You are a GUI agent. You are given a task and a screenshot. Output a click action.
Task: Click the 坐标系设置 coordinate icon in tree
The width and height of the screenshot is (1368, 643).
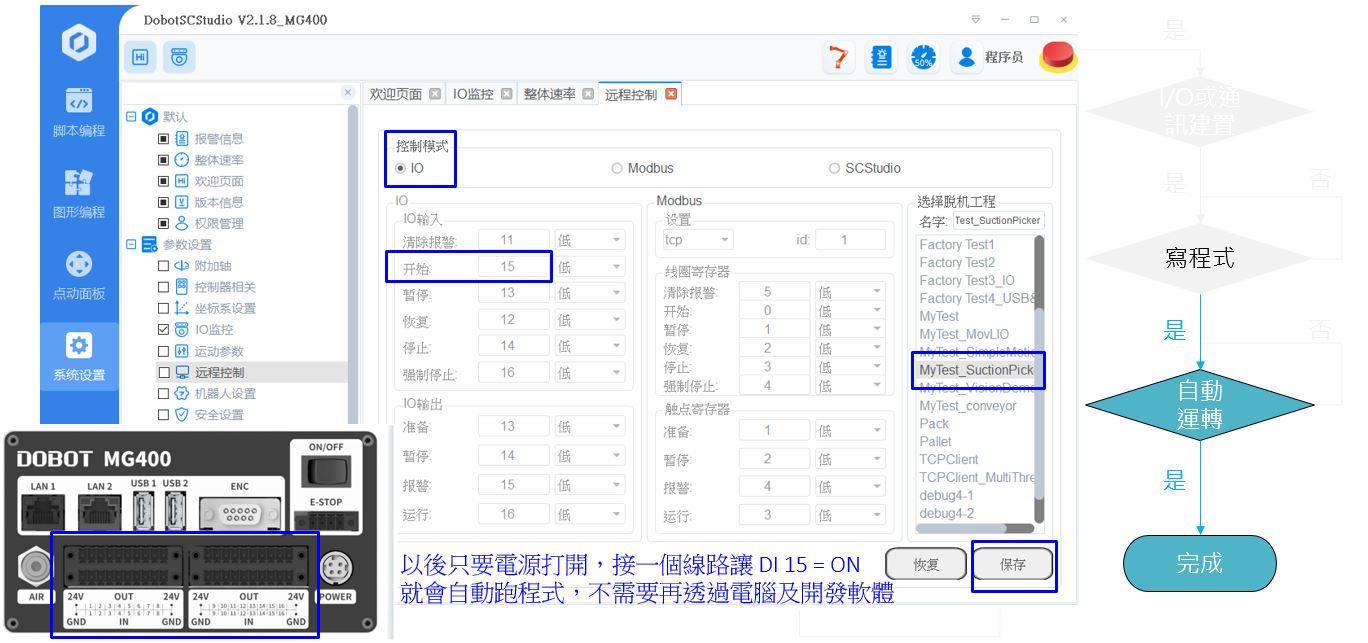181,308
